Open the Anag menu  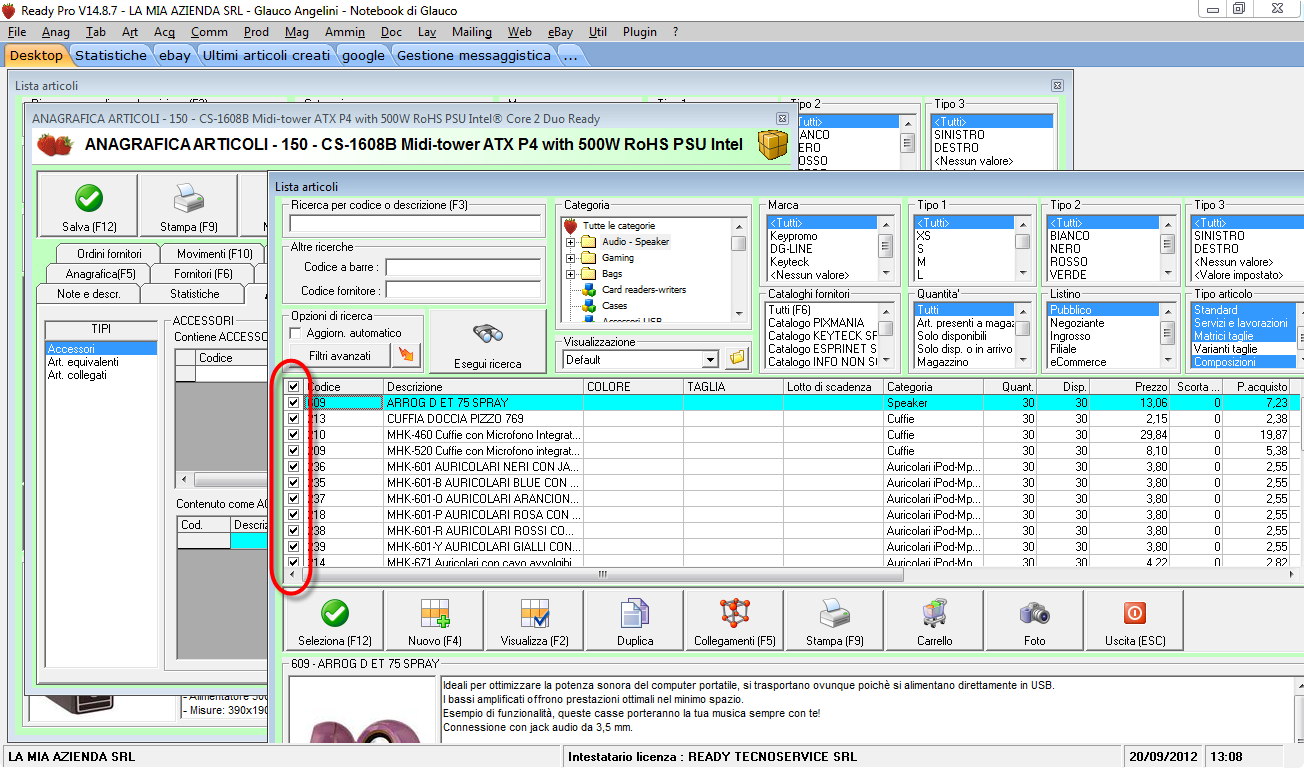click(x=56, y=32)
